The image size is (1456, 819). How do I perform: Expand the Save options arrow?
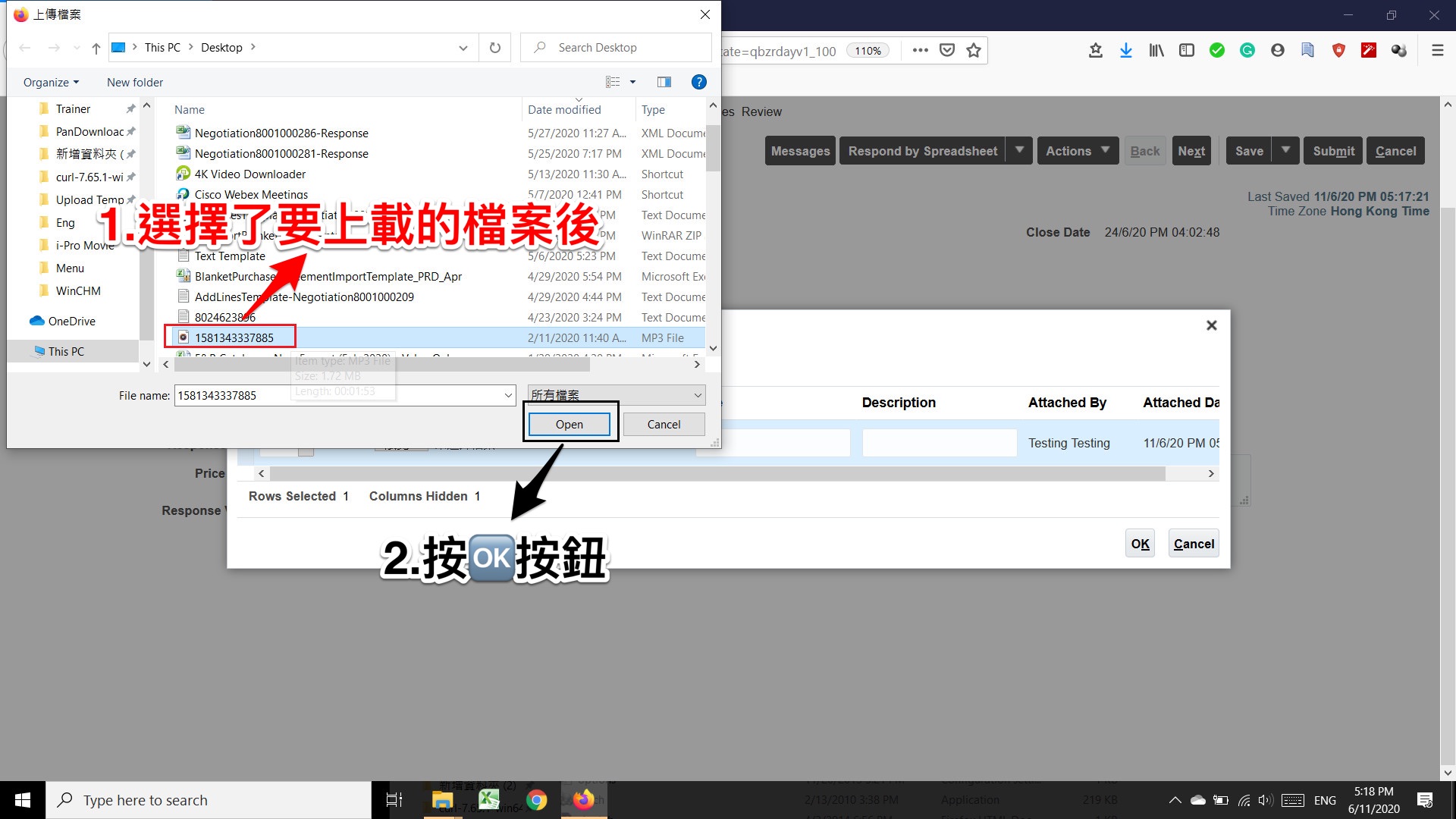[x=1285, y=151]
